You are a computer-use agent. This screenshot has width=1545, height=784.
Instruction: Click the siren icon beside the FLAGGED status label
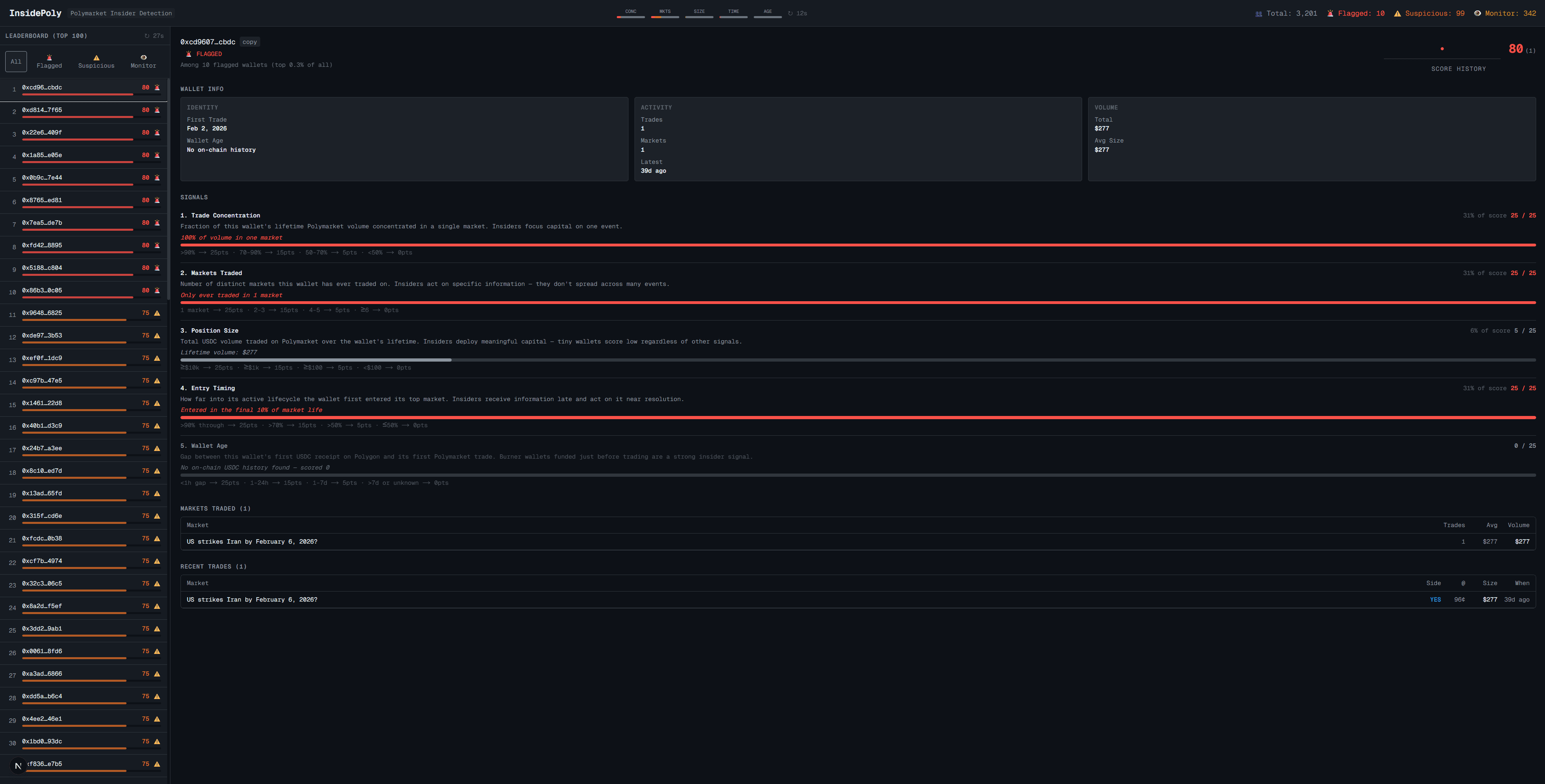tap(188, 54)
